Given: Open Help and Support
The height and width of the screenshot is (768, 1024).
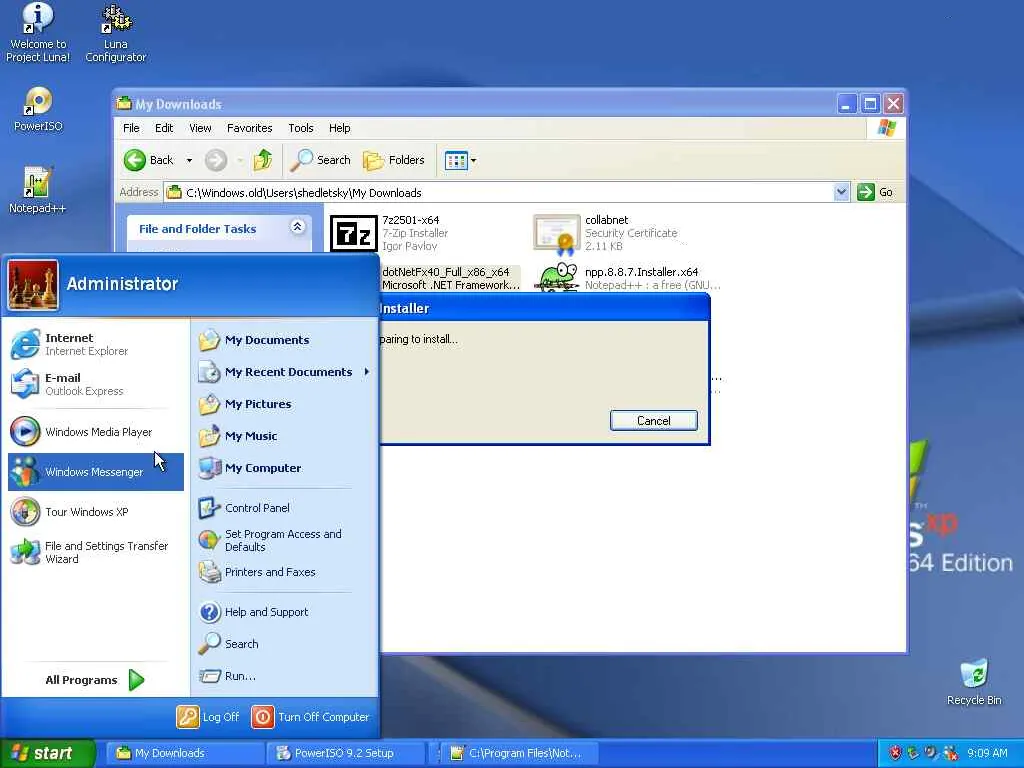Looking at the screenshot, I should click(x=284, y=612).
